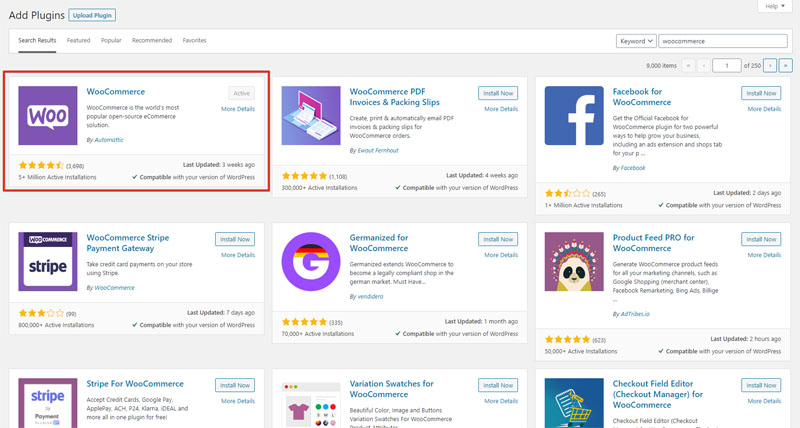Open More Details for WooCommerce plugin
The width and height of the screenshot is (800, 428).
click(x=238, y=109)
